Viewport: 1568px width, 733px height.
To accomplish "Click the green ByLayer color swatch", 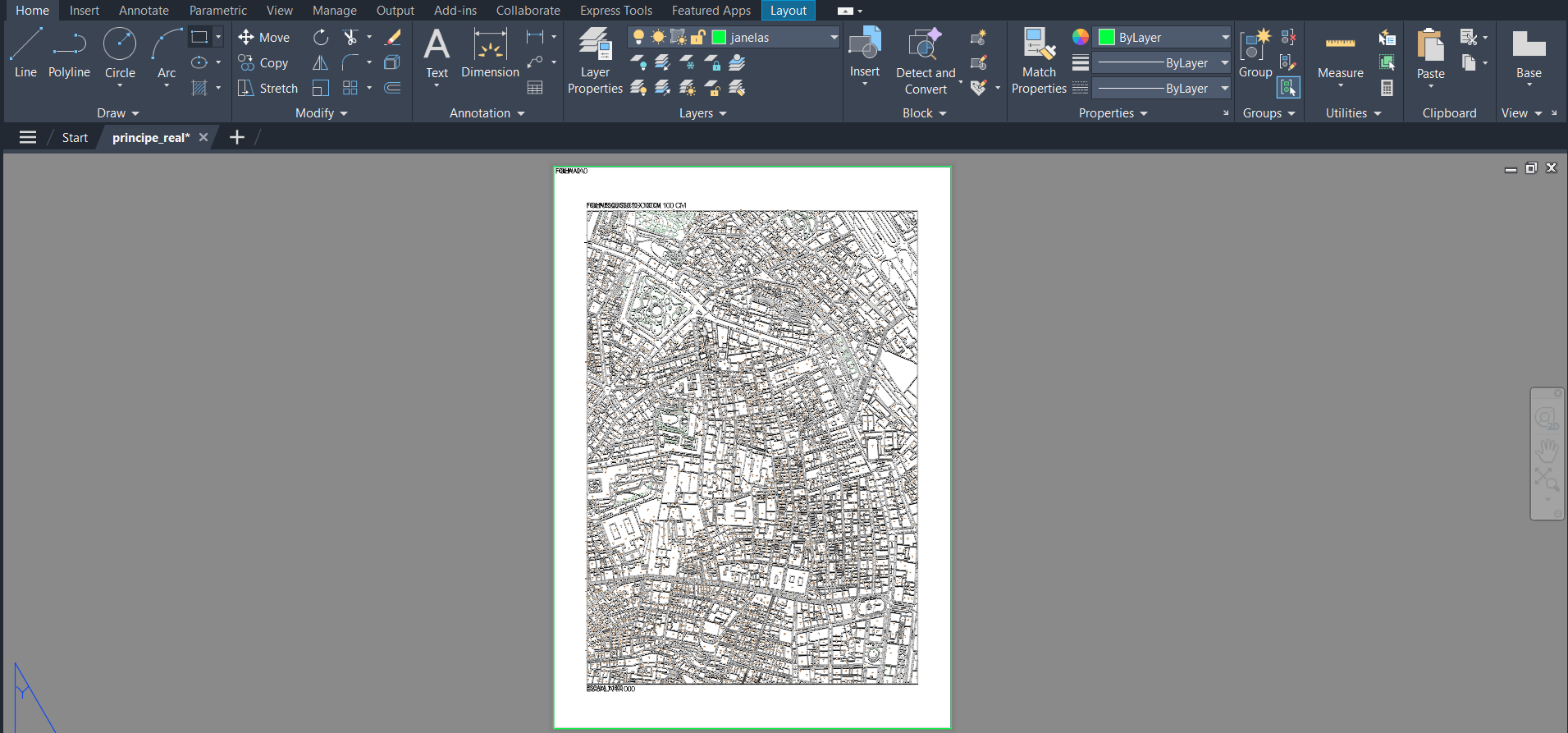I will 1106,37.
